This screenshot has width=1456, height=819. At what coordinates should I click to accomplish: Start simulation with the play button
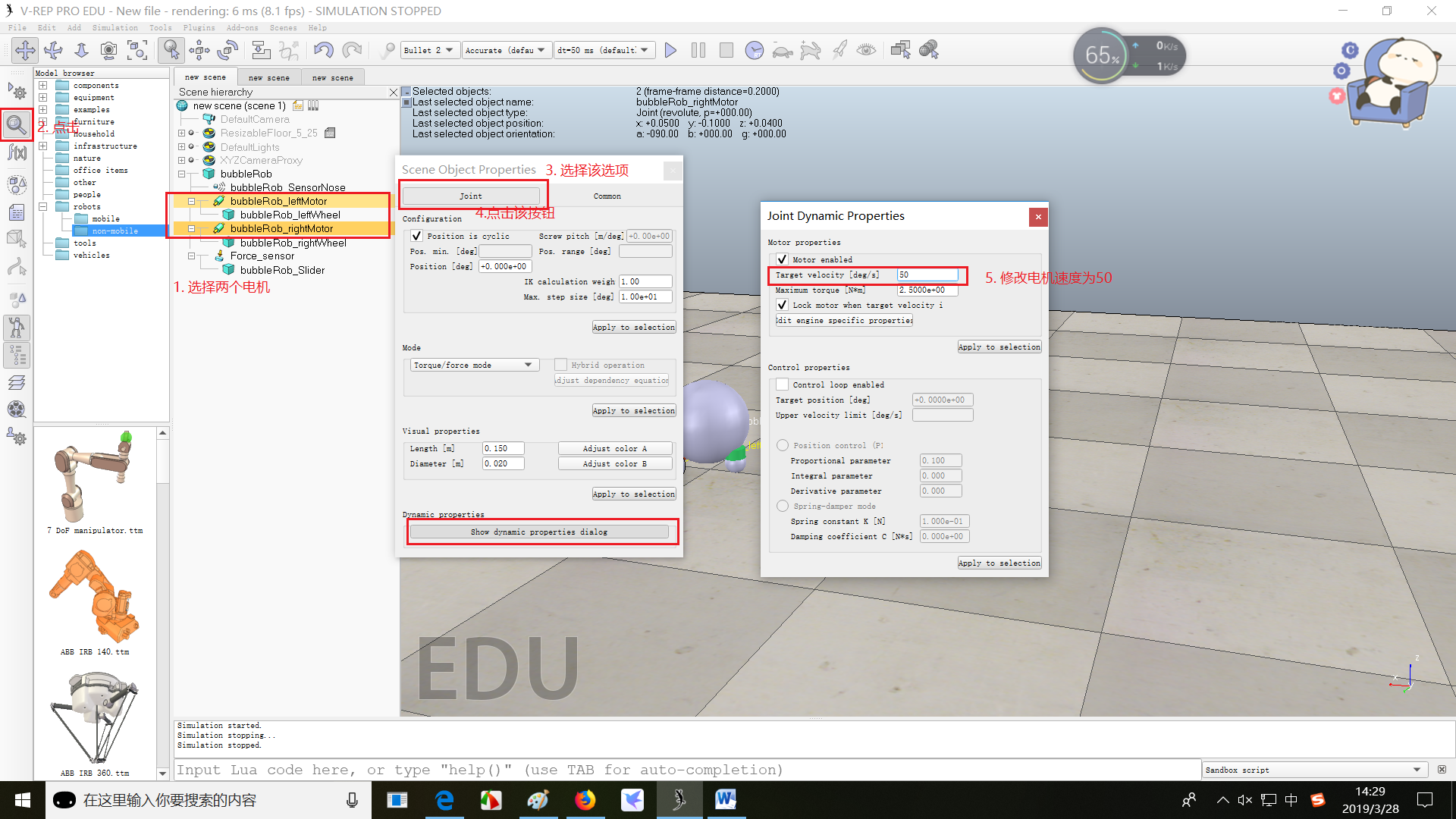pos(670,50)
